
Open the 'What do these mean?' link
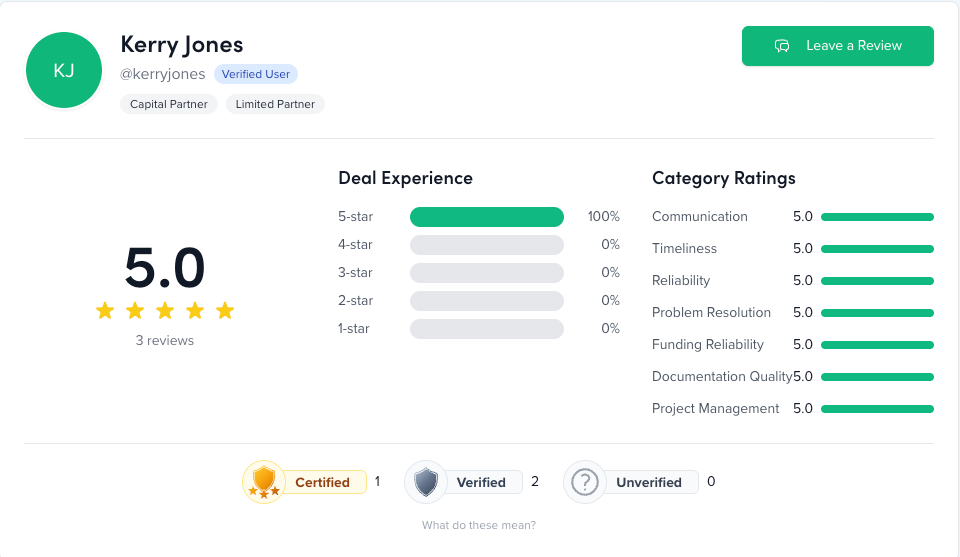pyautogui.click(x=479, y=525)
